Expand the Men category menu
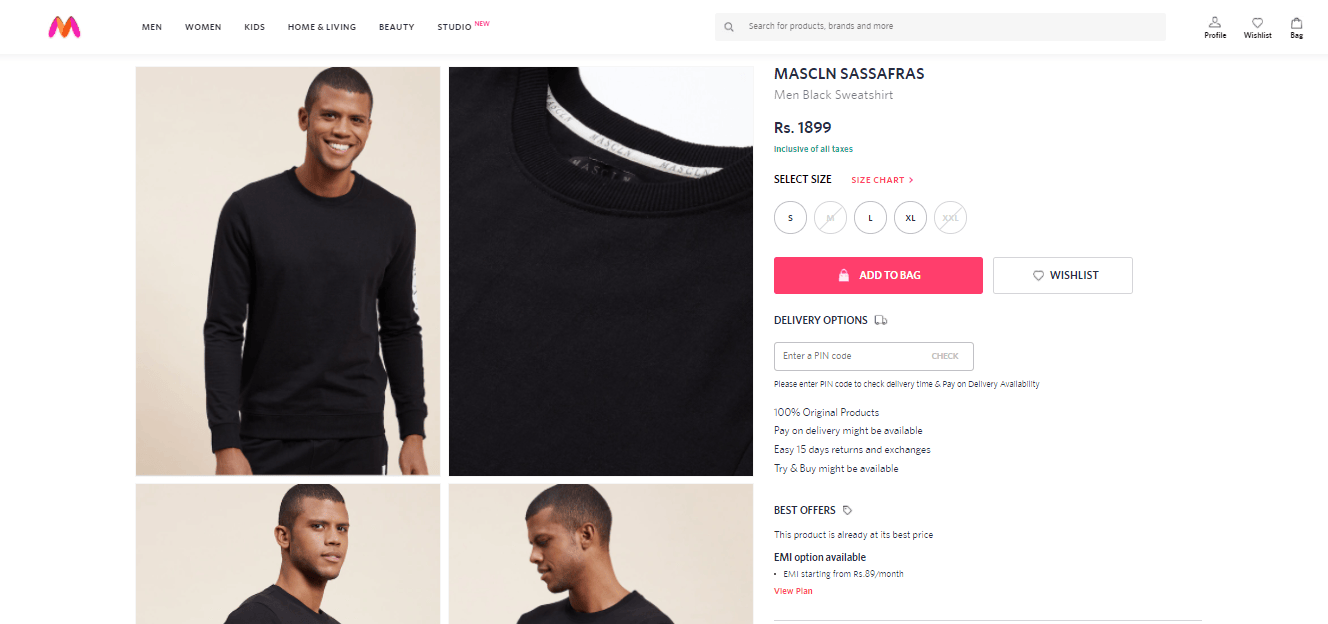This screenshot has height=624, width=1328. (x=152, y=27)
